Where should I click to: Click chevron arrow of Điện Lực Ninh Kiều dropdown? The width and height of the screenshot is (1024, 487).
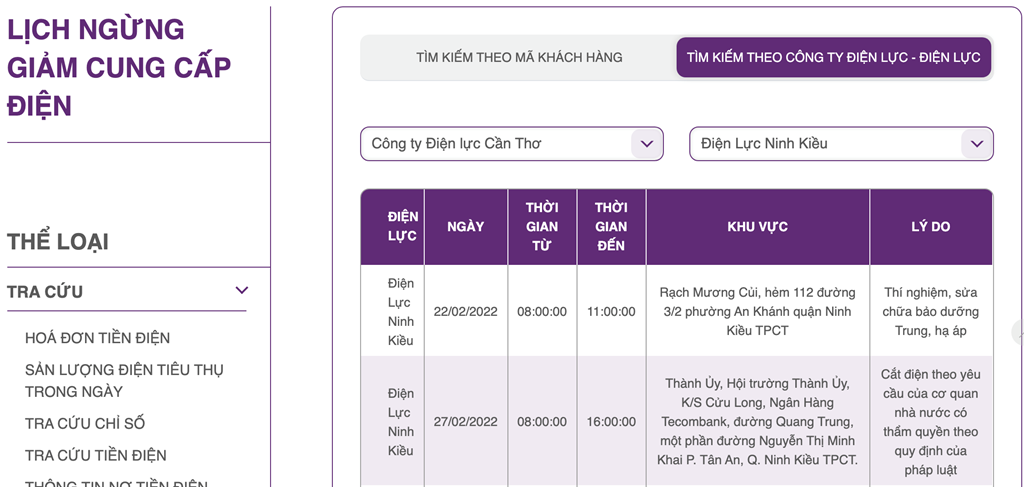tap(977, 144)
